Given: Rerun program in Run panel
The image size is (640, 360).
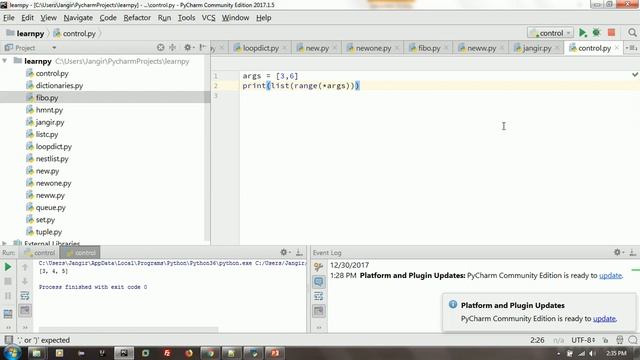Looking at the screenshot, I should tap(8, 267).
